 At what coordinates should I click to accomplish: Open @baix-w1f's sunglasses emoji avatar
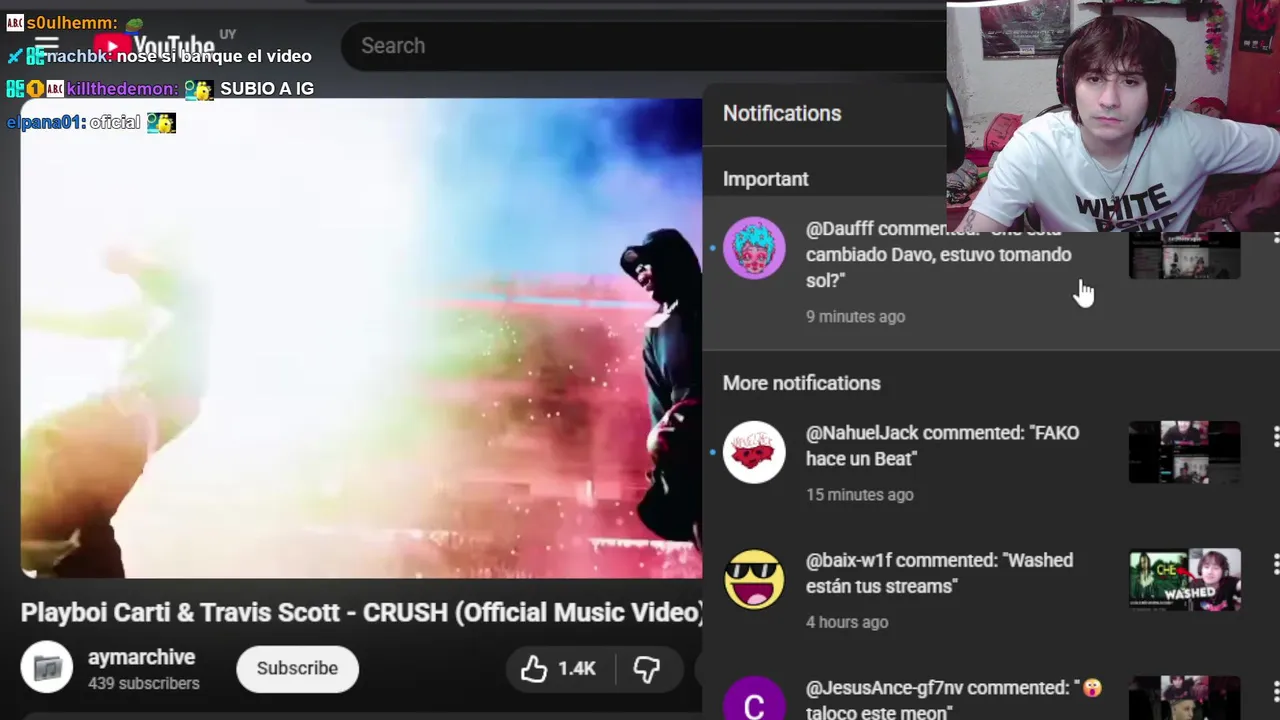[x=754, y=579]
